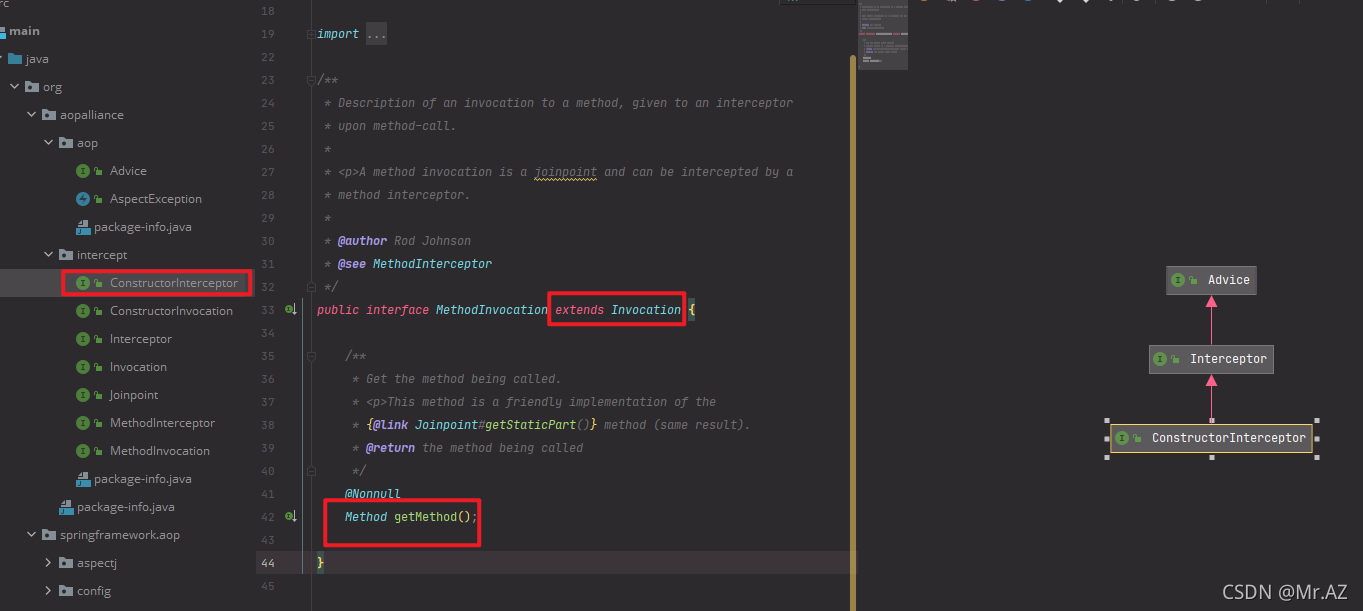This screenshot has height=611, width=1363.
Task: Click the folder icon of aopalliance package
Action: pyautogui.click(x=49, y=115)
